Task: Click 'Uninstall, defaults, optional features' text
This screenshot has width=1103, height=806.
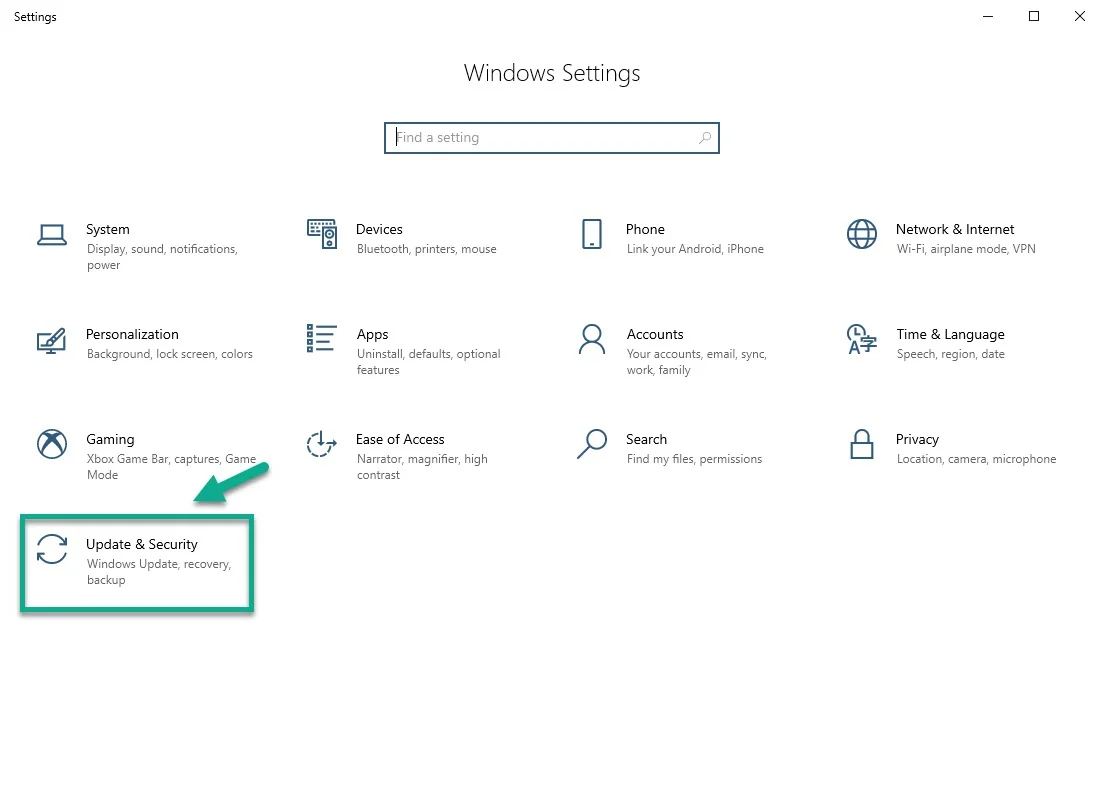Action: 428,362
